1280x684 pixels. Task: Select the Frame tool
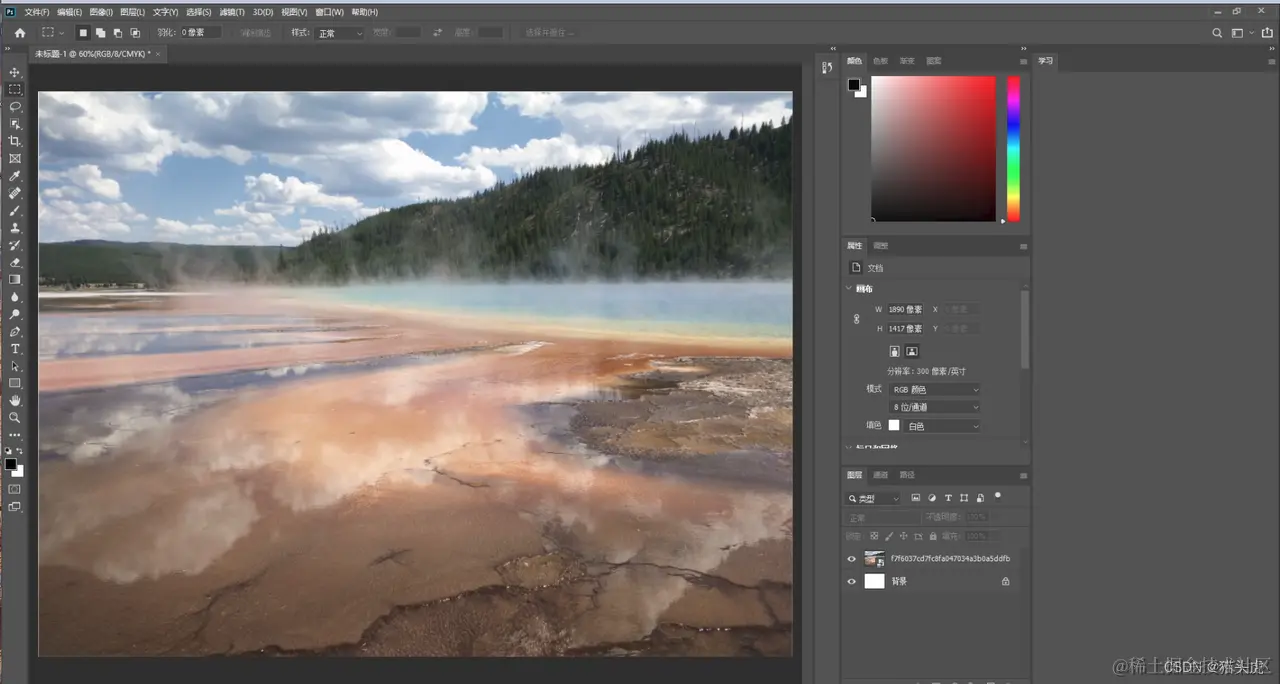pyautogui.click(x=15, y=158)
